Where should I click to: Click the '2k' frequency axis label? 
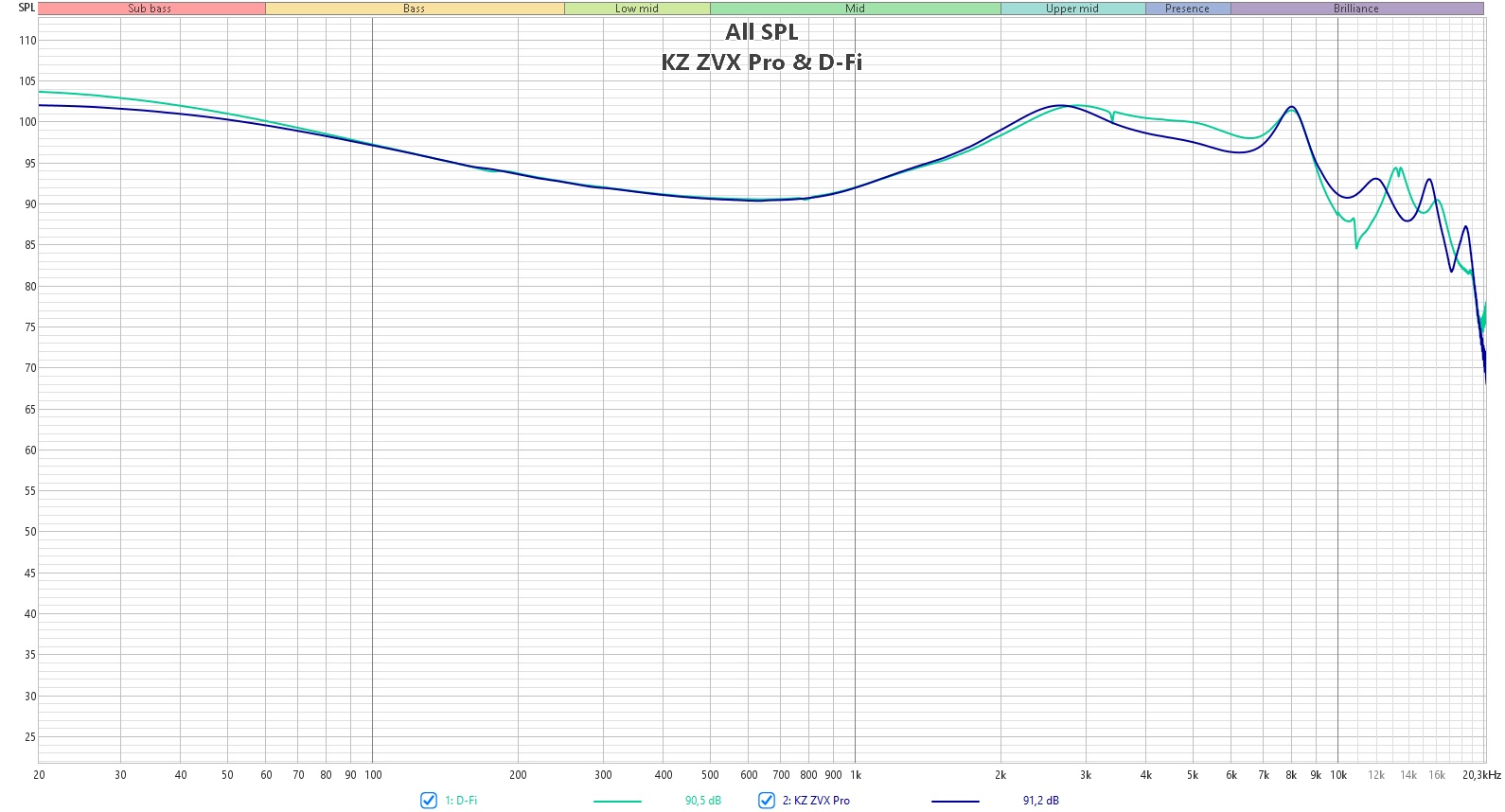1001,775
